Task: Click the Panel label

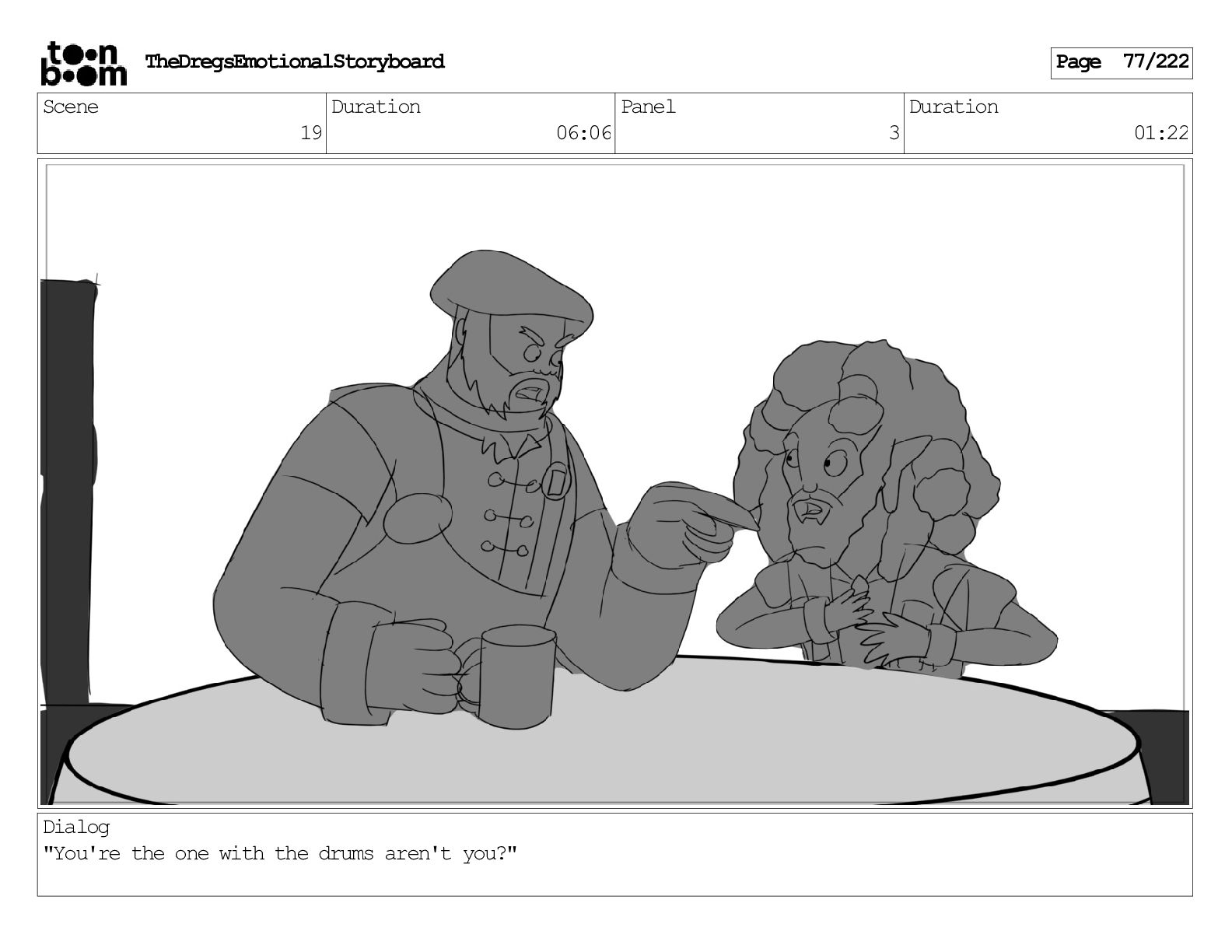Action: (x=648, y=107)
